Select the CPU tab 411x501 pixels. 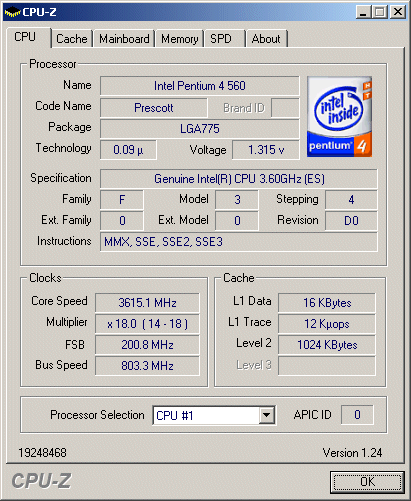point(29,37)
